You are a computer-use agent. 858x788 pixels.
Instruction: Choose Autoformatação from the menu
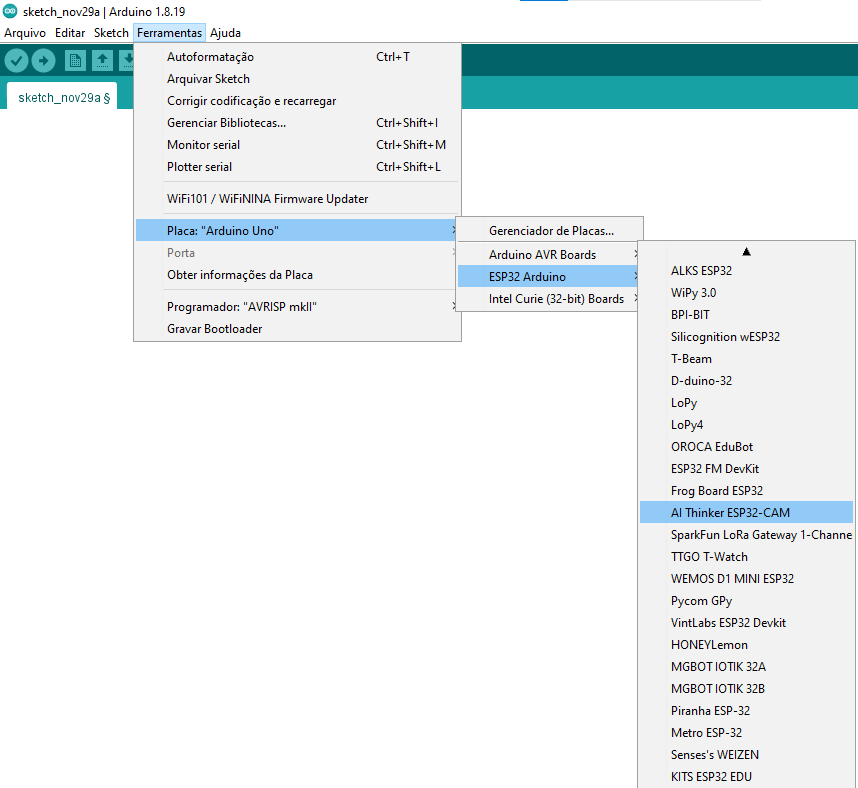click(297, 57)
